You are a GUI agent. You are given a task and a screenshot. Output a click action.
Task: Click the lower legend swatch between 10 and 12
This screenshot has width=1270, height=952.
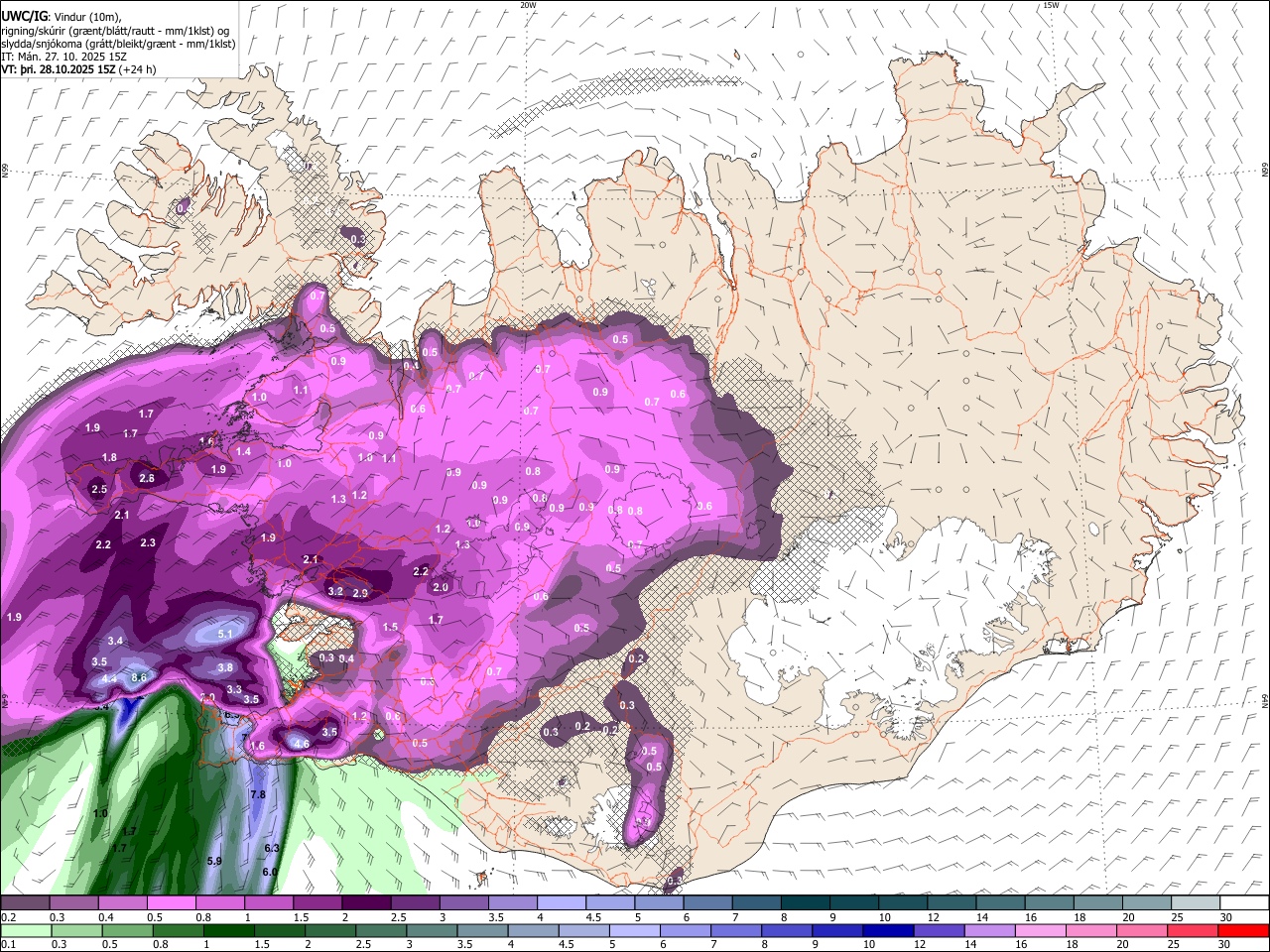coord(888,931)
